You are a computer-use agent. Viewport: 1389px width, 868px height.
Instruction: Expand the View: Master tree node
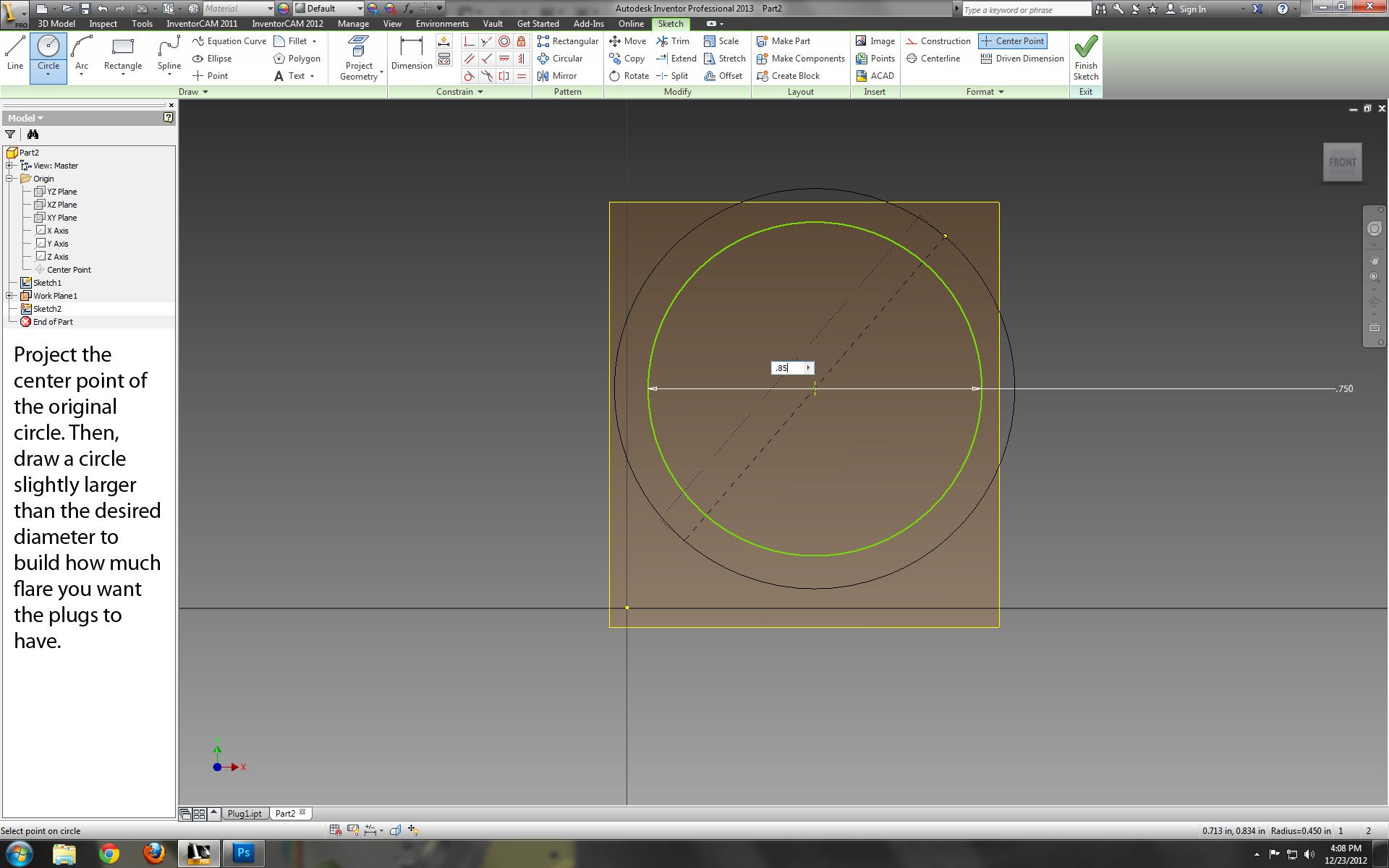point(9,166)
